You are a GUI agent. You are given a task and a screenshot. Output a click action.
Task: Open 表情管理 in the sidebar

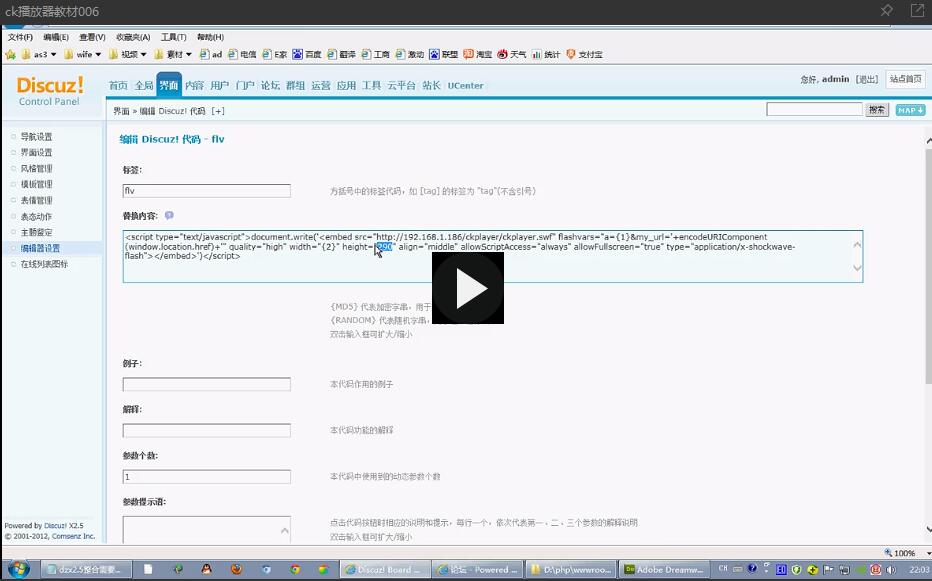click(36, 200)
